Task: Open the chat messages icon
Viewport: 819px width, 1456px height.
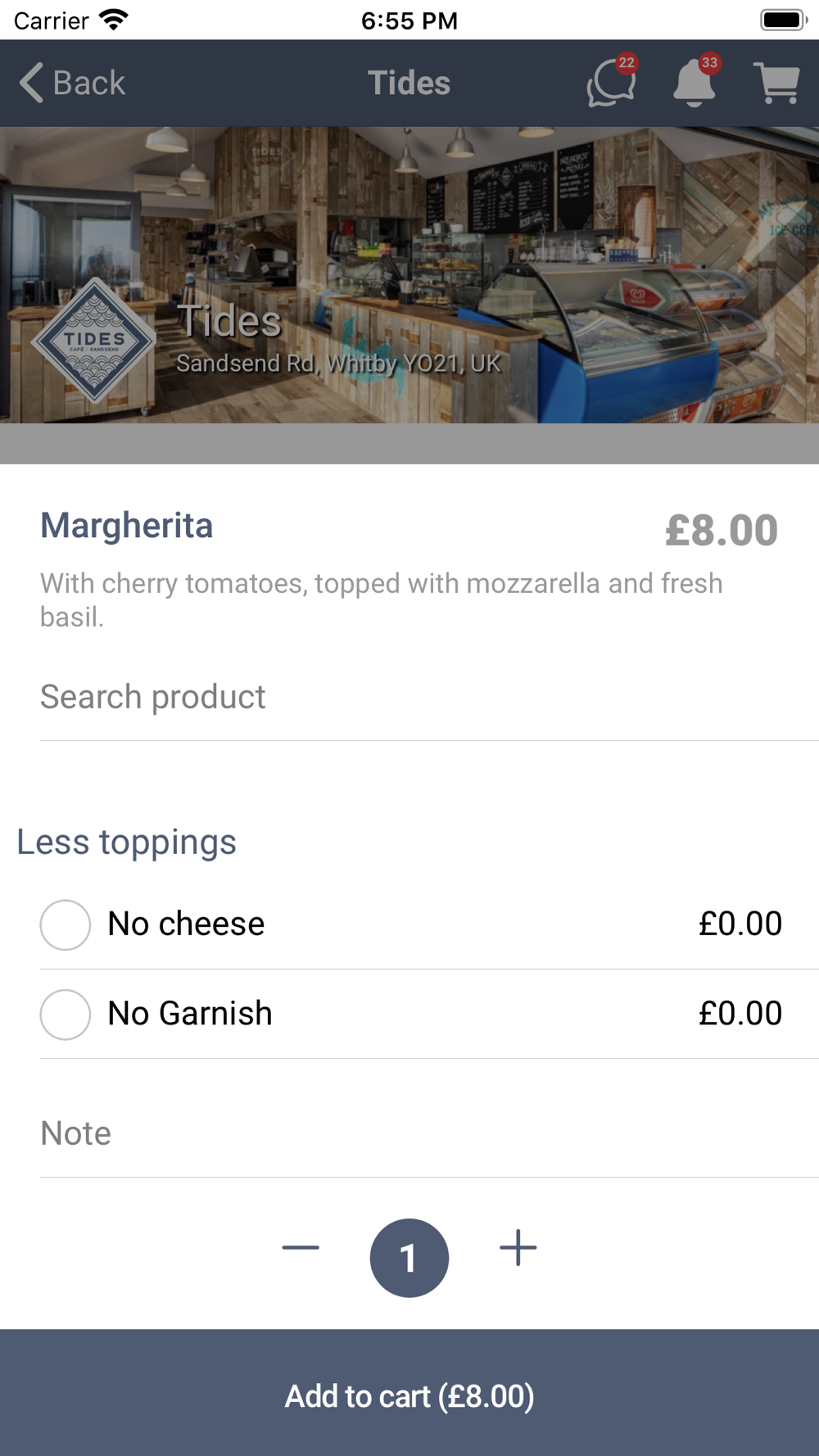Action: click(x=610, y=84)
